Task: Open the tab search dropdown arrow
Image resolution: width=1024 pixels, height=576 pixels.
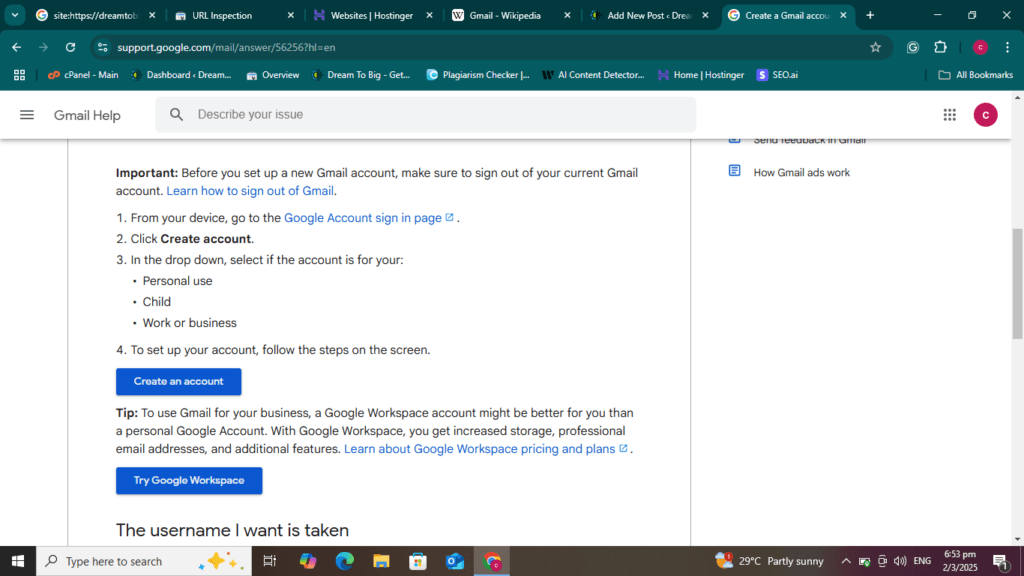Action: pos(14,15)
